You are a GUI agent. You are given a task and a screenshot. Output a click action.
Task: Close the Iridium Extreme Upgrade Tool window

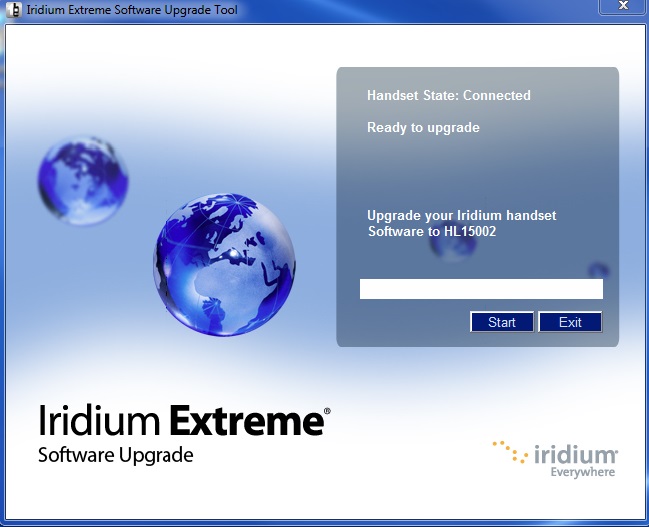pos(623,6)
